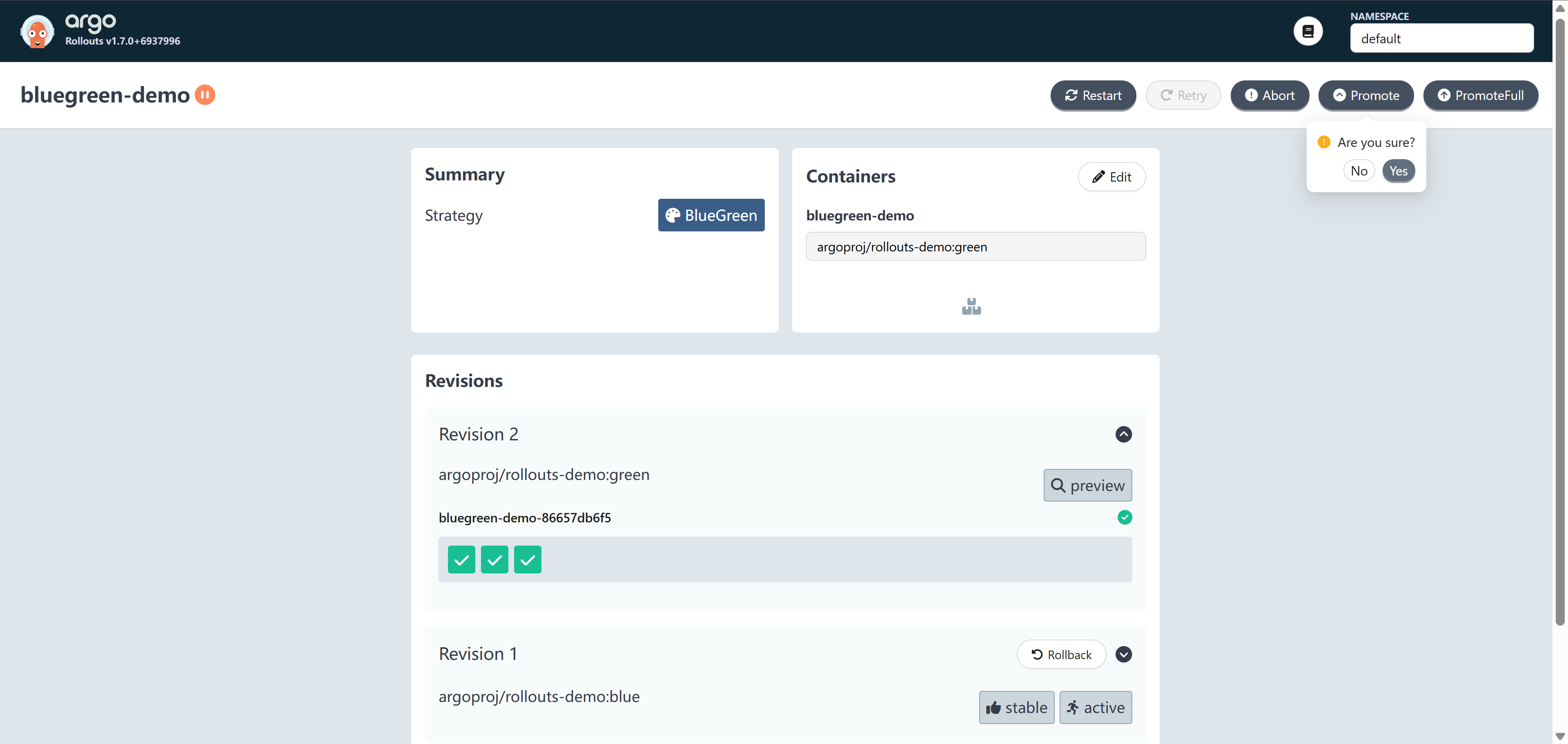Screen dimensions: 1568x744
Task: Open the documentation book icon
Action: click(1307, 31)
